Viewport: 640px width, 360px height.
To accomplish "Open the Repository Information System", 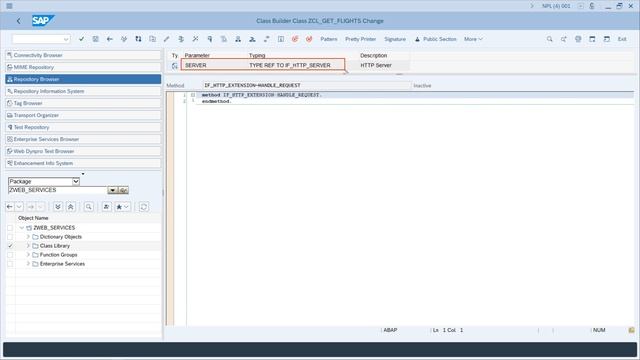I will (83, 91).
